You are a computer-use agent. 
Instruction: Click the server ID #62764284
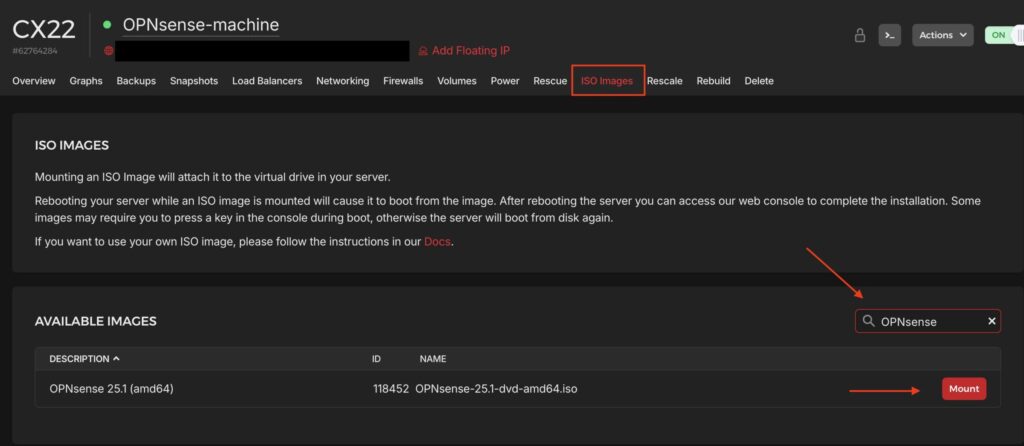(35, 50)
